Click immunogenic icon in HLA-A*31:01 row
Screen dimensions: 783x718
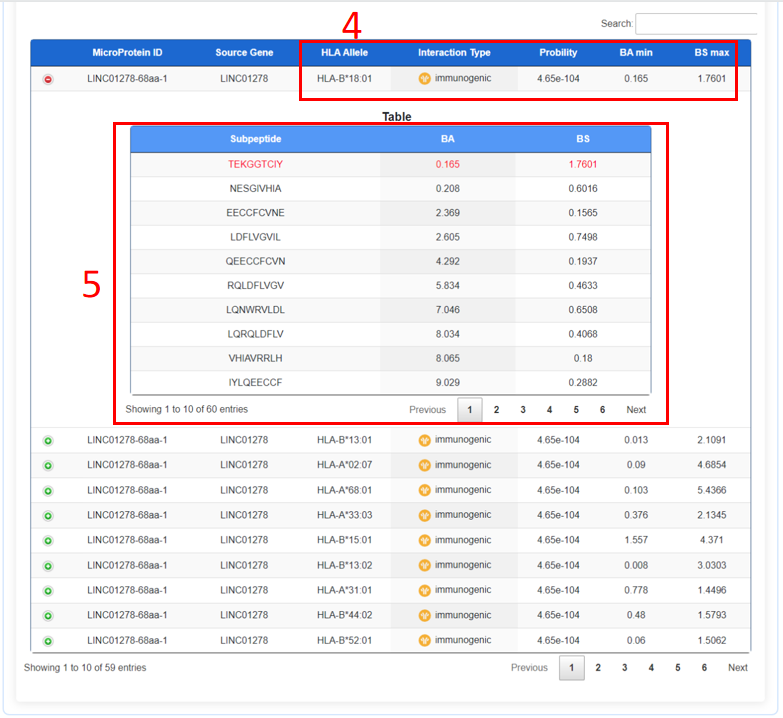(424, 591)
